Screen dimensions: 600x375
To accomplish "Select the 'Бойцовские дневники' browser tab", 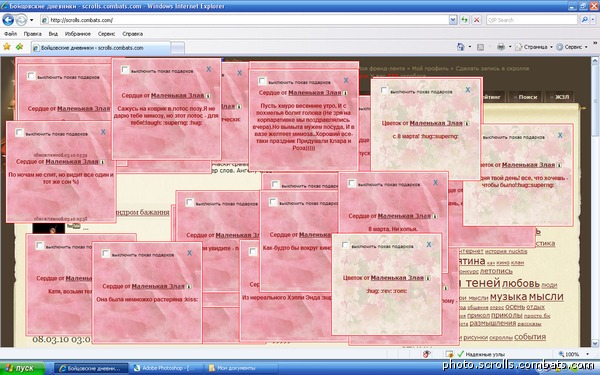I will coord(101,48).
